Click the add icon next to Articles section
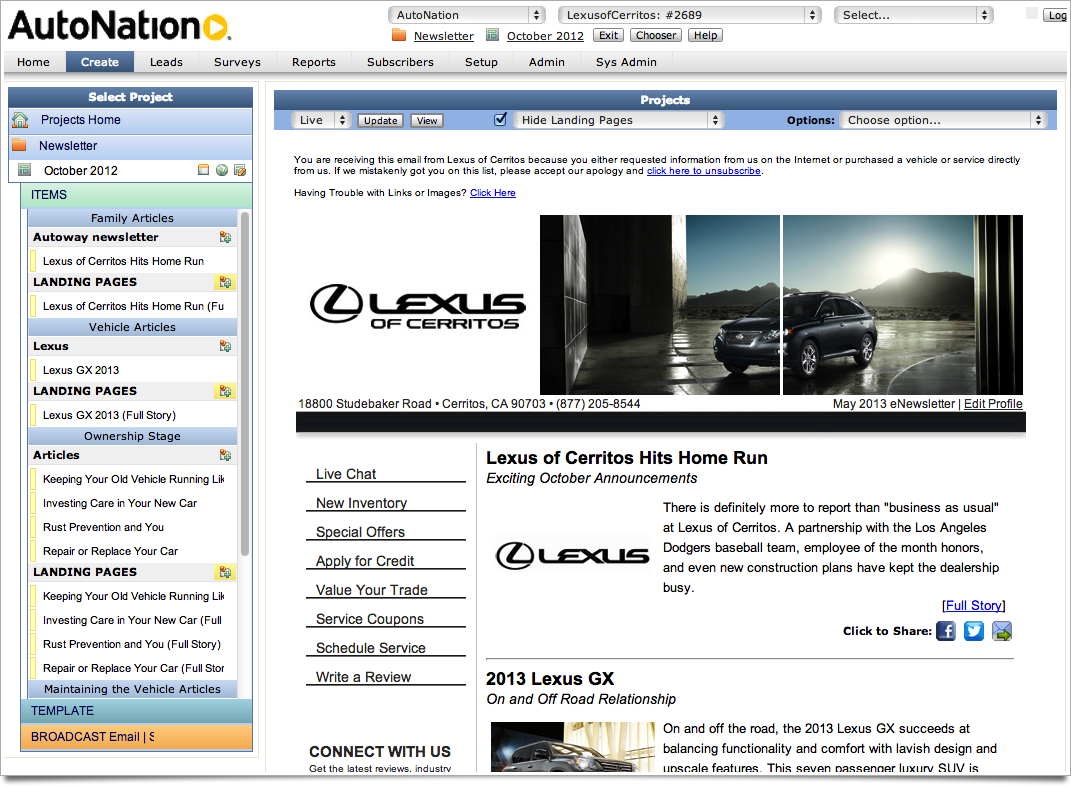 coord(225,455)
